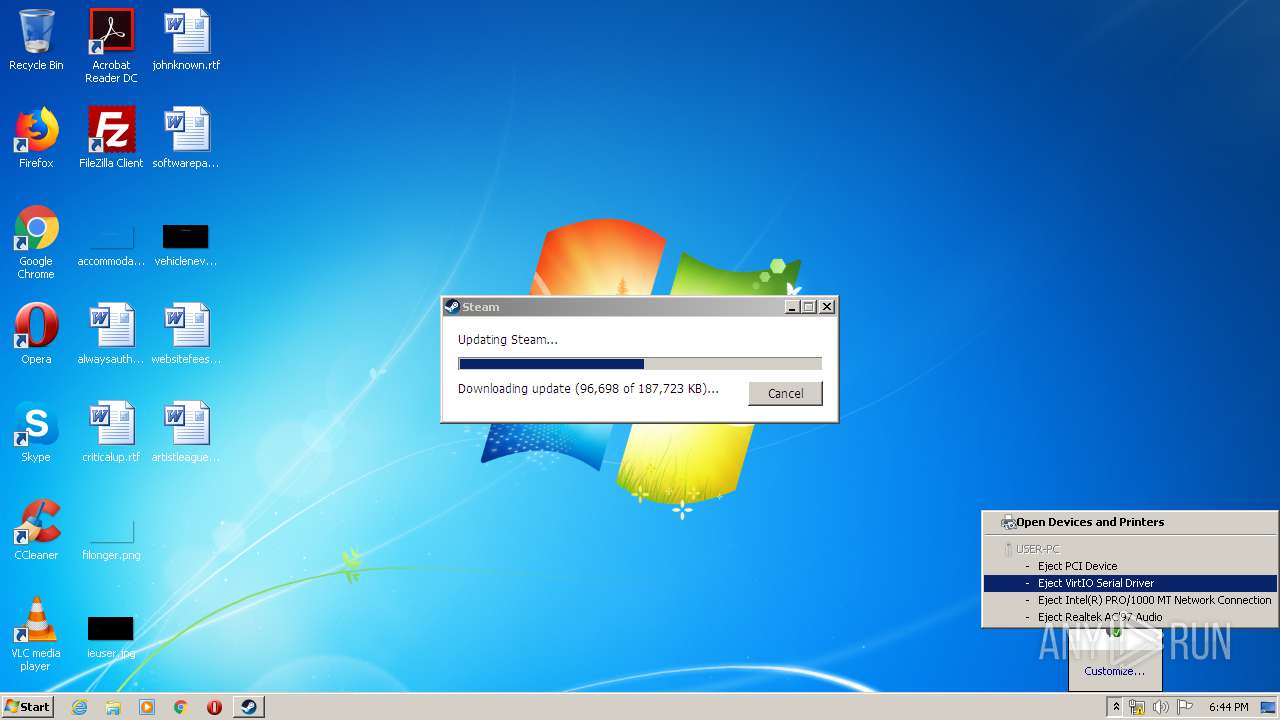Select the alwaysauth... document icon
Image resolution: width=1280 pixels, height=720 pixels.
(x=111, y=334)
